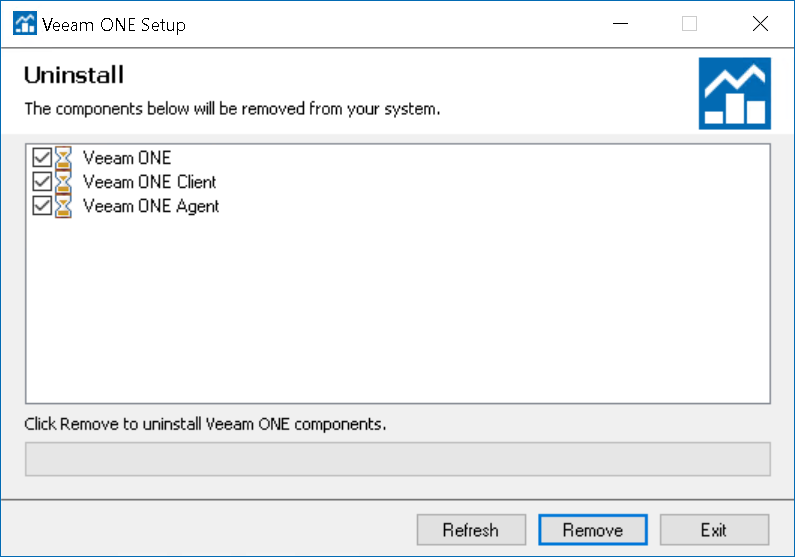795x557 pixels.
Task: Click the Exit button
Action: pyautogui.click(x=714, y=530)
